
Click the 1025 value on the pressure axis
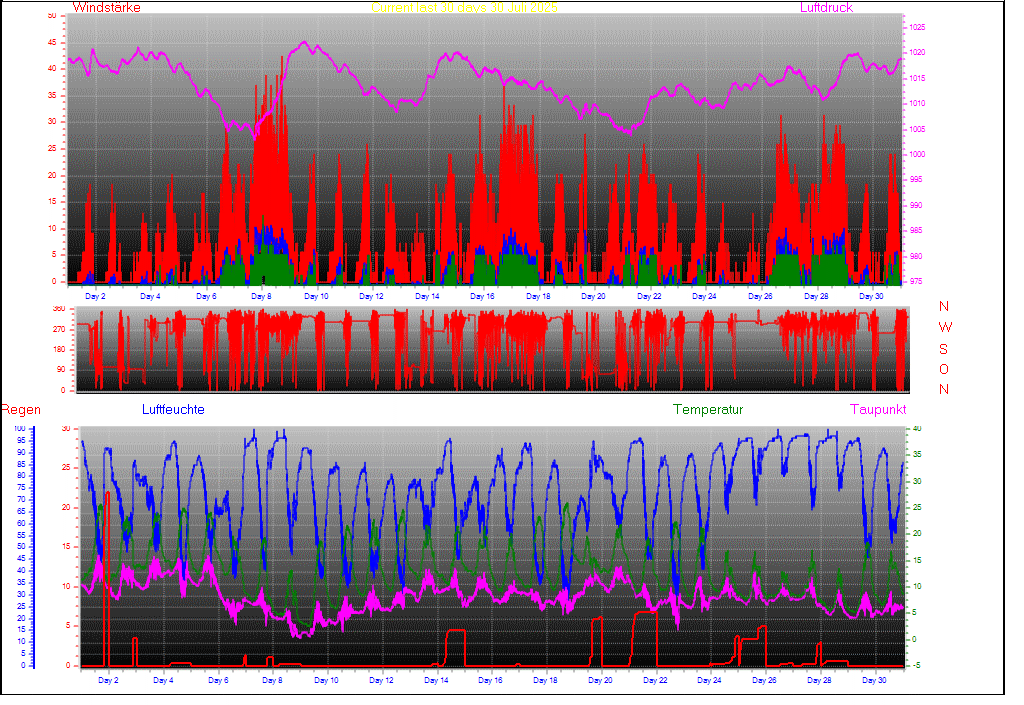917,27
